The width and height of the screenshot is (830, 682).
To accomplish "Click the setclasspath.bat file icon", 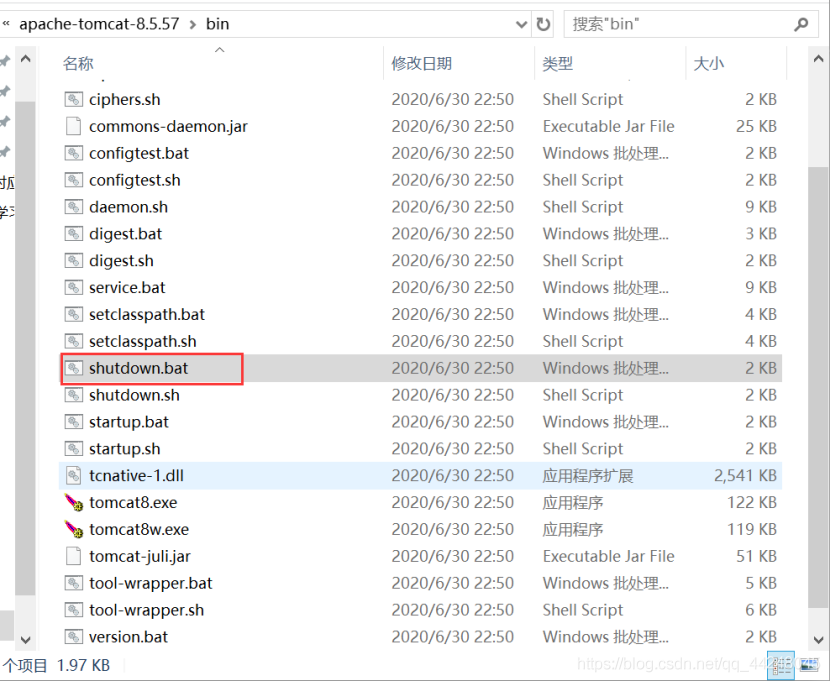I will [74, 315].
